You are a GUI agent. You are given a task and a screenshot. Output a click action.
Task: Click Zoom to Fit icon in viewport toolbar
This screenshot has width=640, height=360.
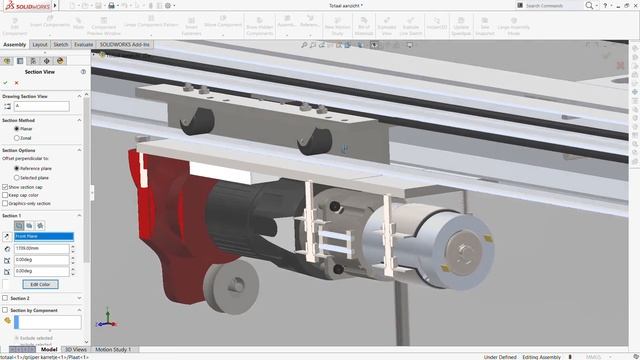pos(304,45)
